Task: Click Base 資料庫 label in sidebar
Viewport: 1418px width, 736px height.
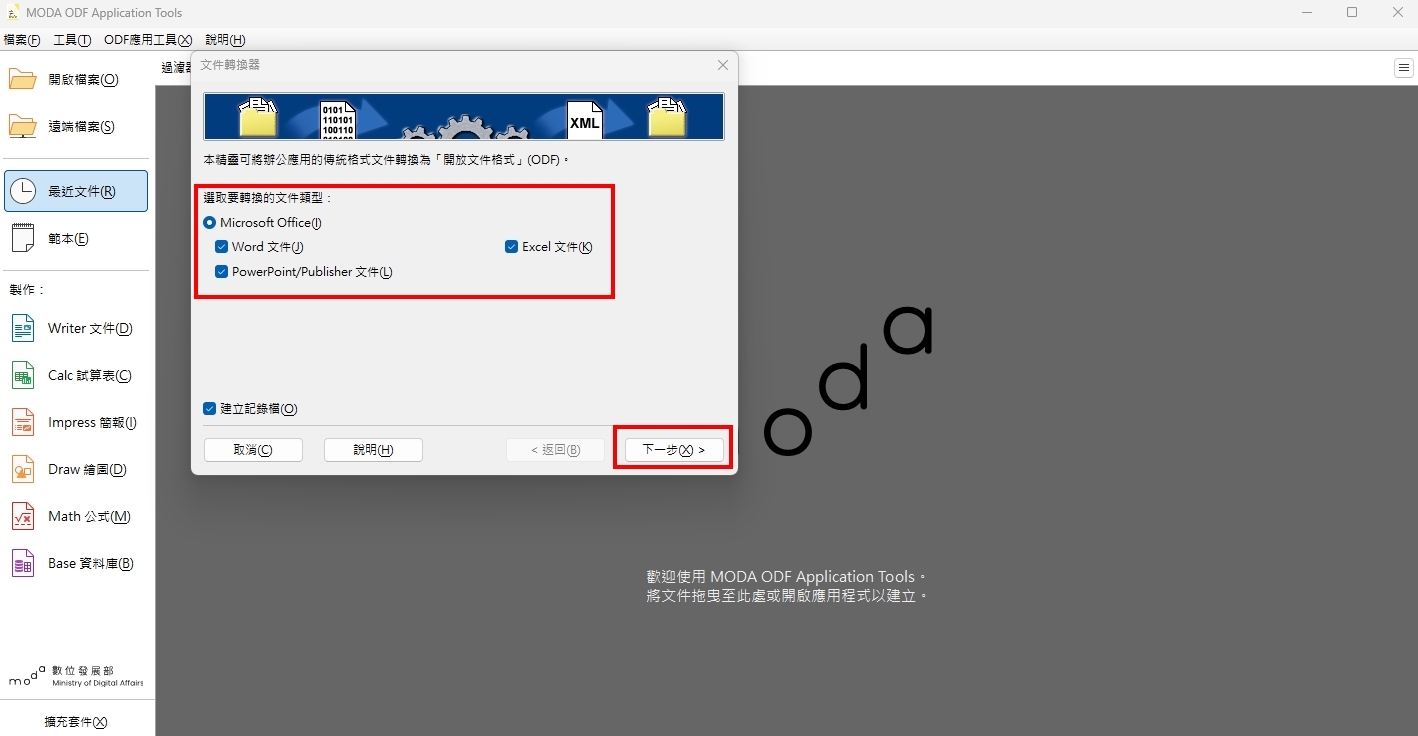Action: (91, 564)
